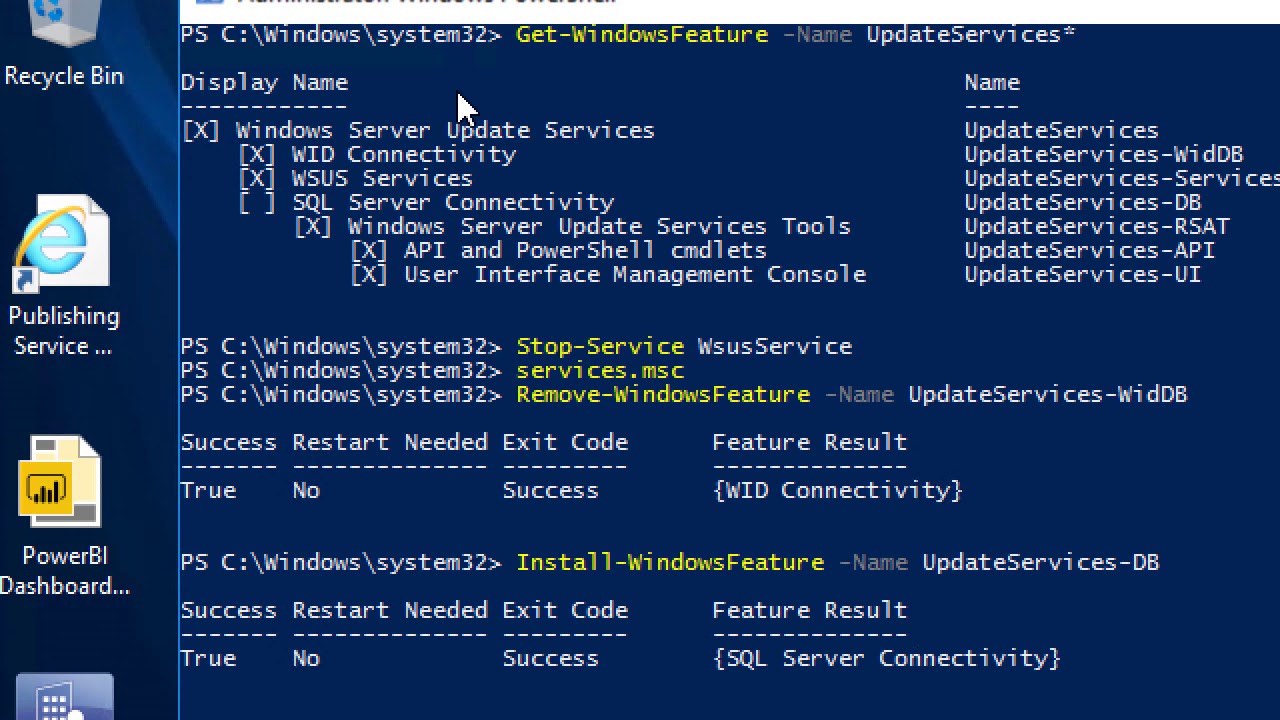Open the PowerBI Dashboard file icon
The width and height of the screenshot is (1280, 720).
tap(60, 482)
